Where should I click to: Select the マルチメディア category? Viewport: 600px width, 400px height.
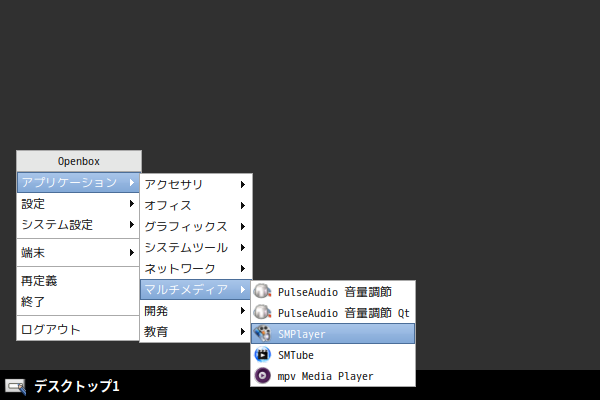click(196, 289)
